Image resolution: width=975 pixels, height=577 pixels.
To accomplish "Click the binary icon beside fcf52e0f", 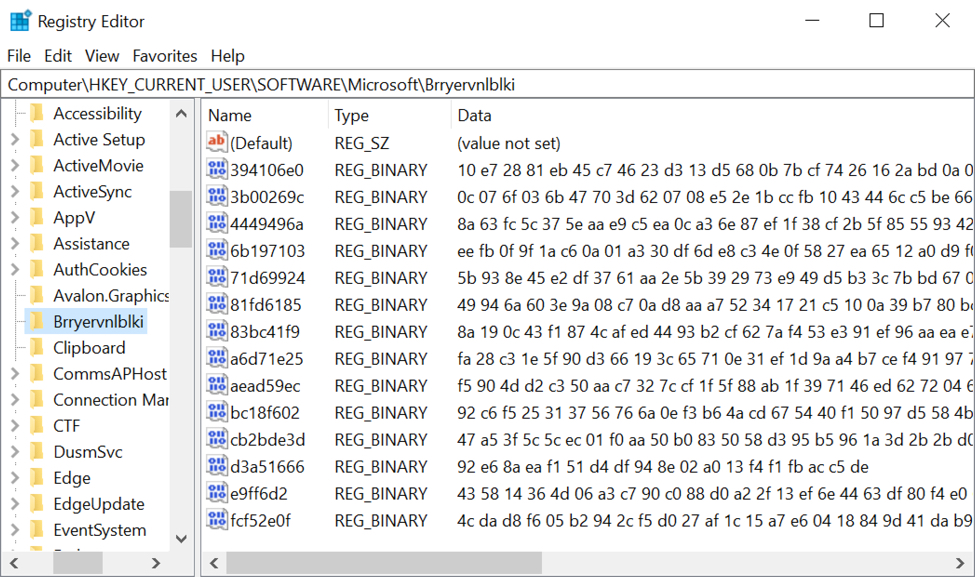I will (217, 520).
